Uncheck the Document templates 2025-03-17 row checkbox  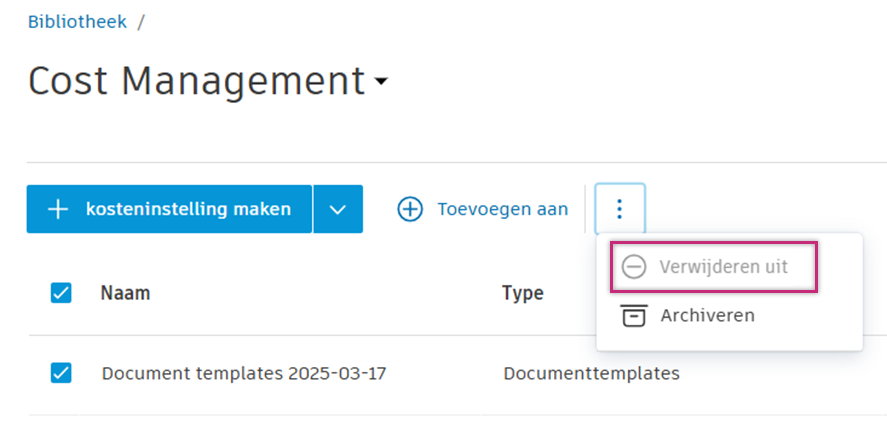tap(61, 373)
